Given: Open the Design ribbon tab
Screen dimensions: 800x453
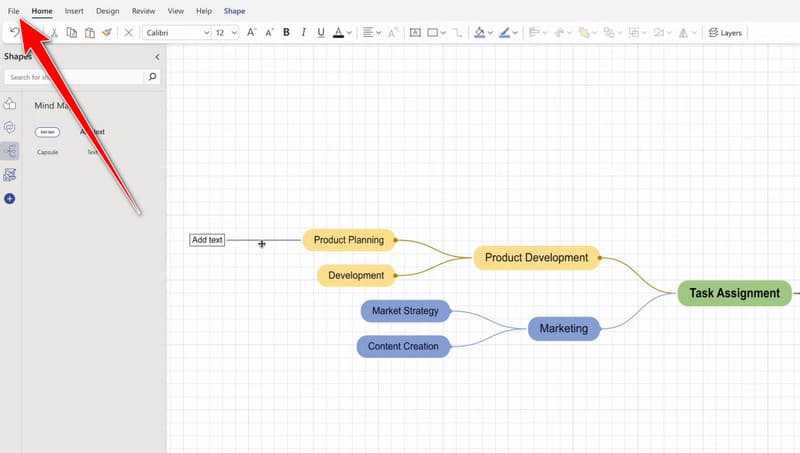Looking at the screenshot, I should tap(107, 11).
